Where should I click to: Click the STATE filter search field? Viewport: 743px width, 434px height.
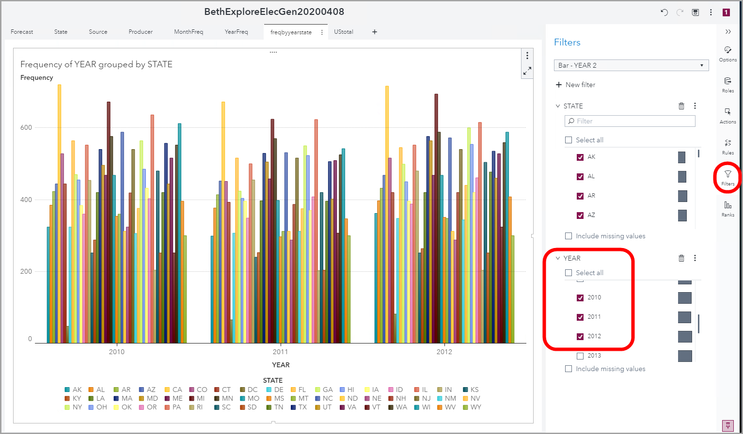[x=630, y=121]
